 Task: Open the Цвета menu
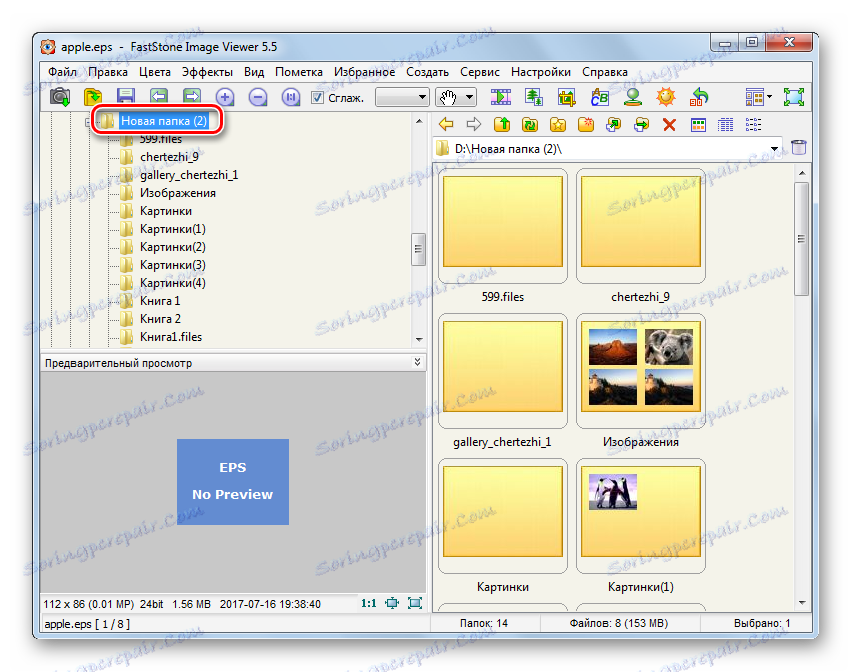[155, 72]
